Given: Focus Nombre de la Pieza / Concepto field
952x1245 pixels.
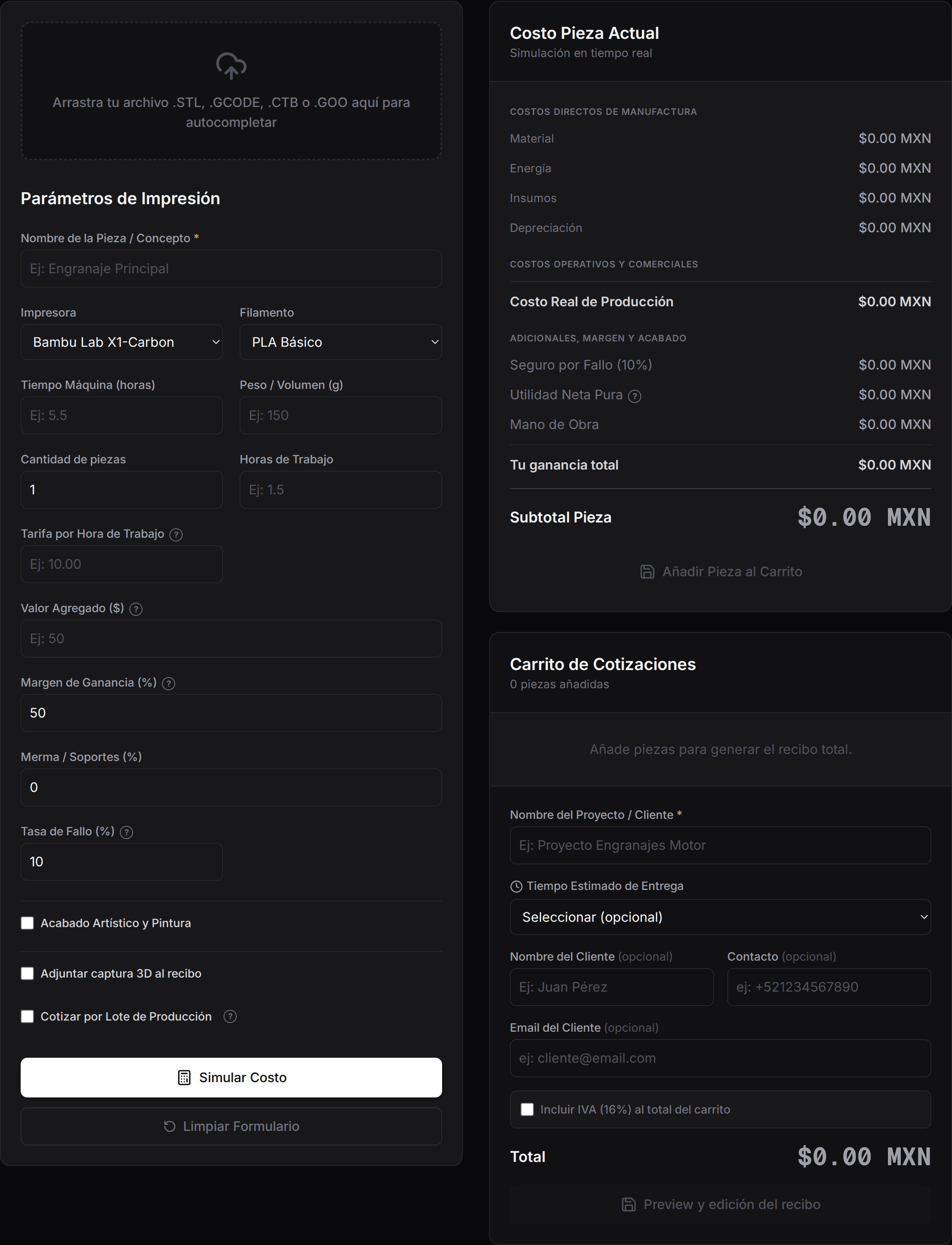Looking at the screenshot, I should tap(231, 269).
